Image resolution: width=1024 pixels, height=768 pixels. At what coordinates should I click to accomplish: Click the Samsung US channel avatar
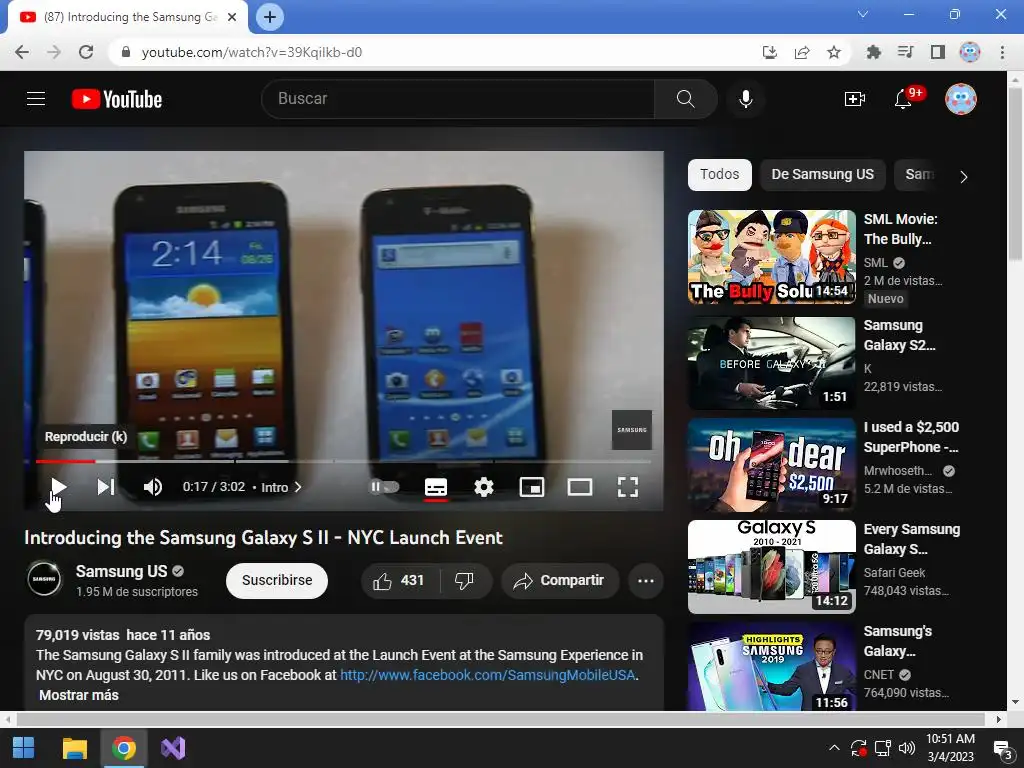click(x=44, y=579)
